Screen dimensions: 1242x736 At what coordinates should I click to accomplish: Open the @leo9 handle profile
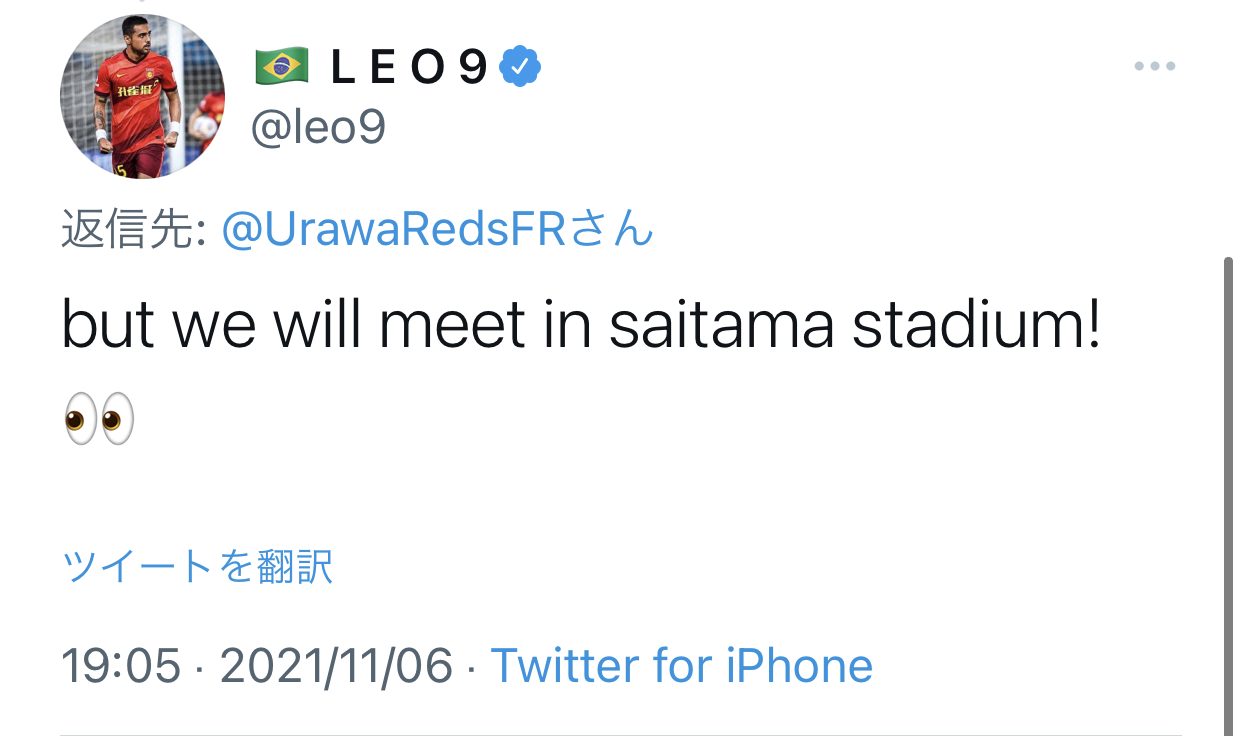pyautogui.click(x=317, y=128)
